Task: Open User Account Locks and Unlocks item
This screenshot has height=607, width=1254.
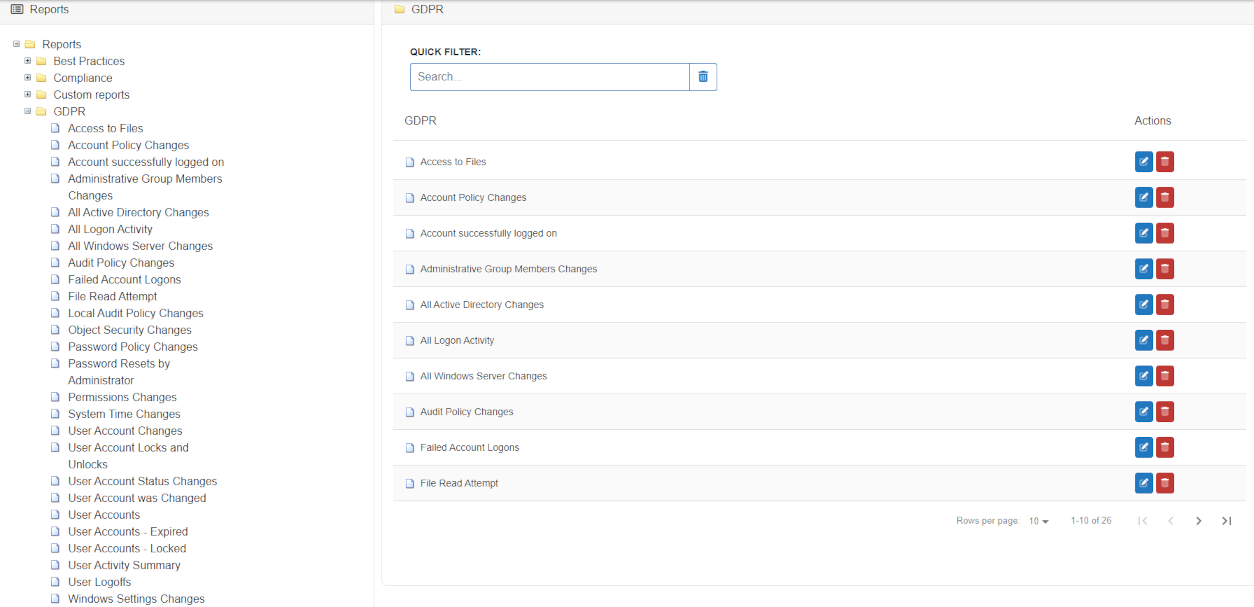Action: (x=128, y=456)
